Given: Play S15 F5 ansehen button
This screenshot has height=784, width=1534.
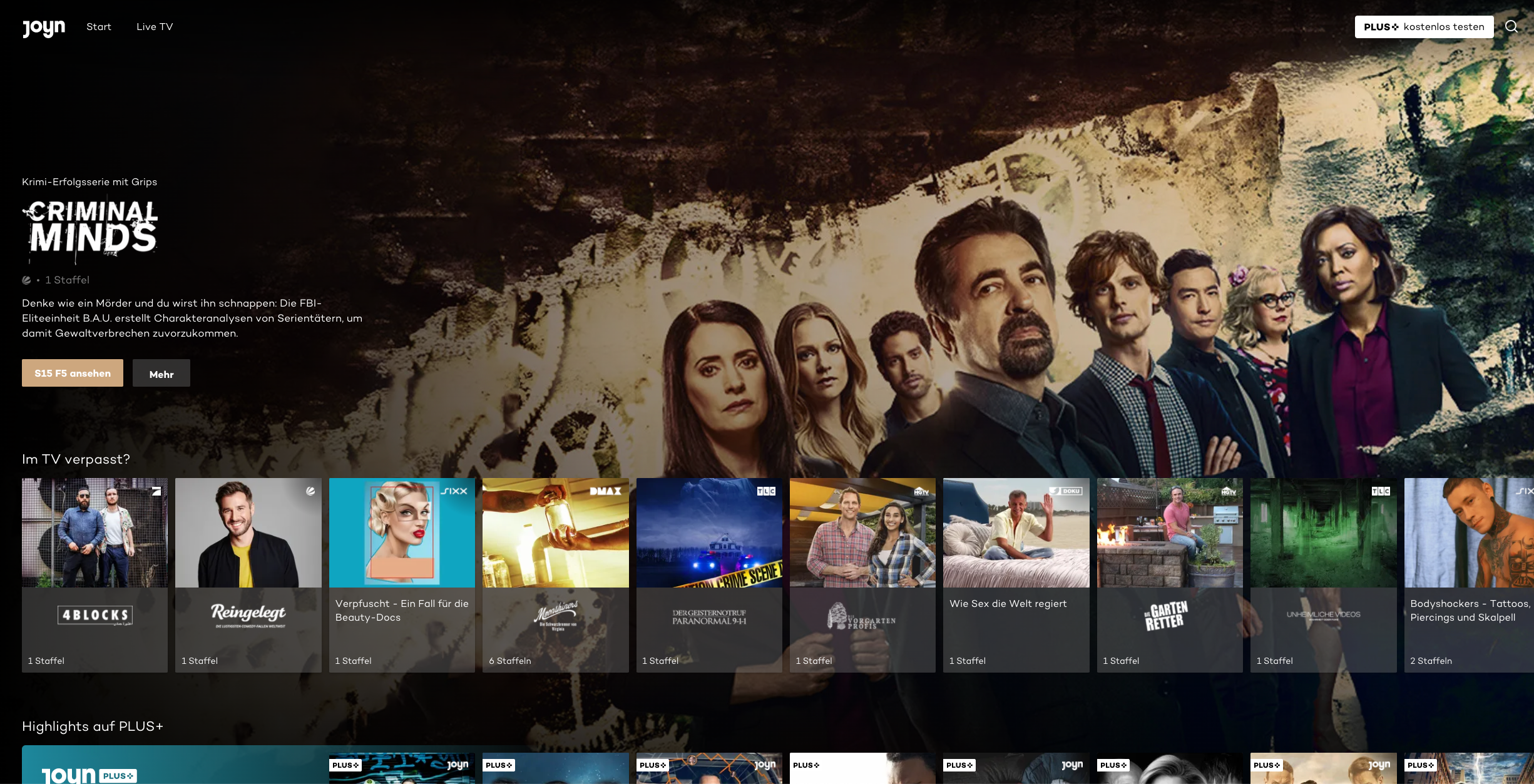Looking at the screenshot, I should [73, 373].
